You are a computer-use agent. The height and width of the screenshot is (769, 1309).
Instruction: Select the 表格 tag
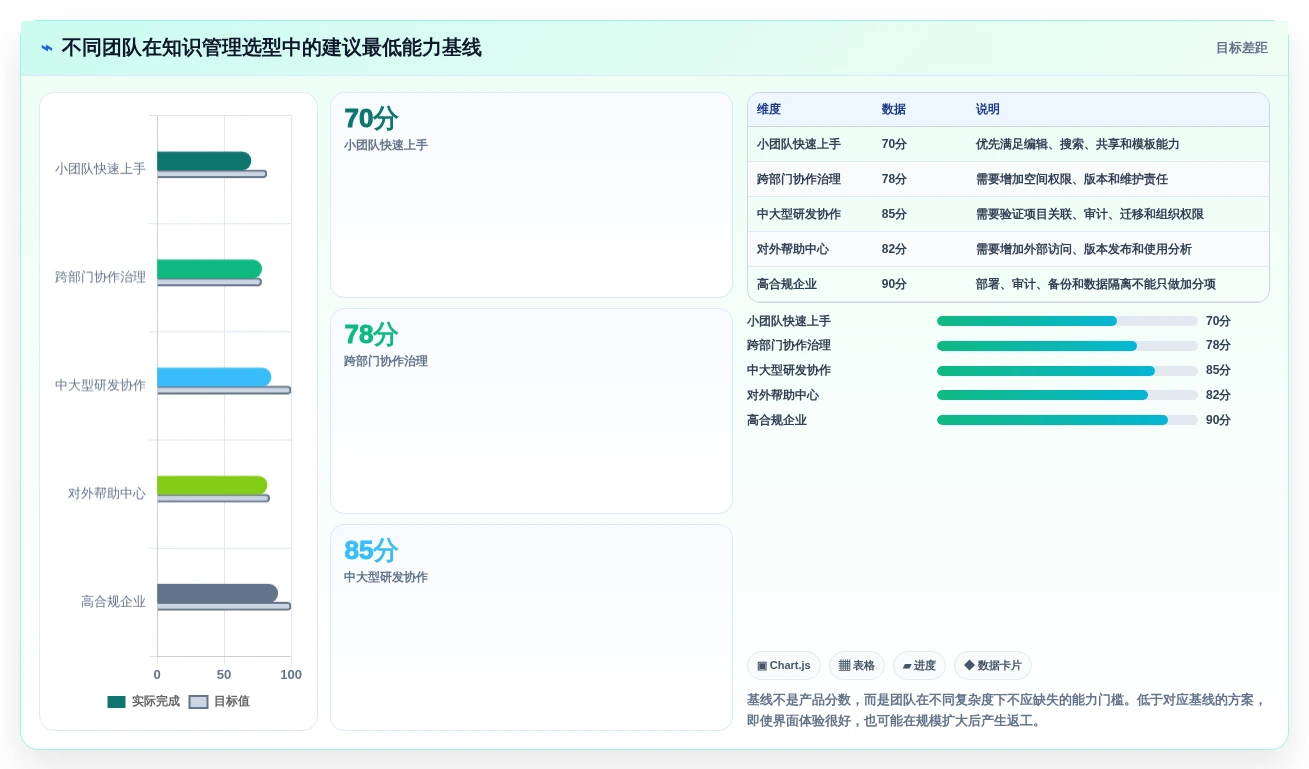(x=857, y=666)
